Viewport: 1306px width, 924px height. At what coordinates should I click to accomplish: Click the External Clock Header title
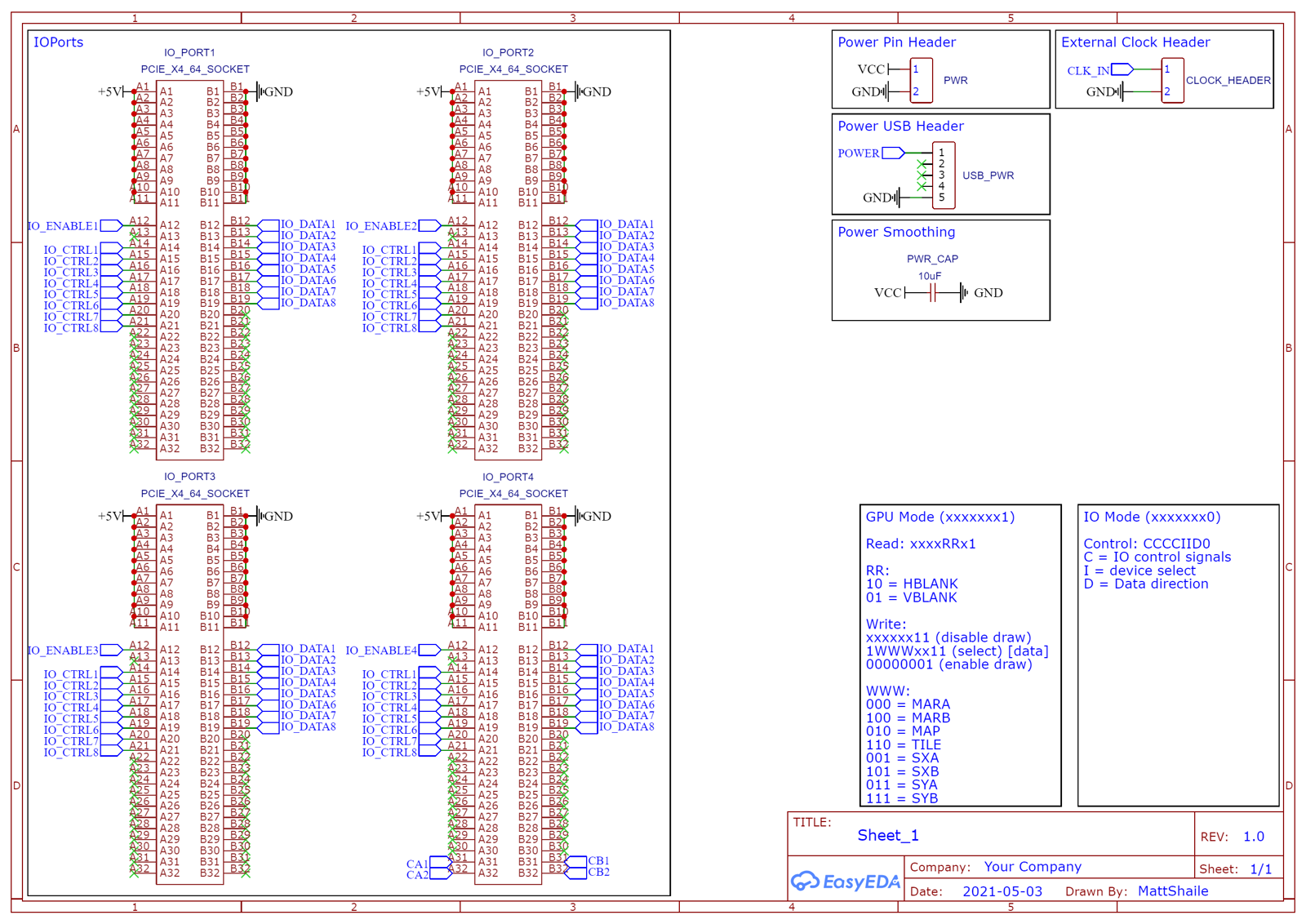(x=1135, y=42)
